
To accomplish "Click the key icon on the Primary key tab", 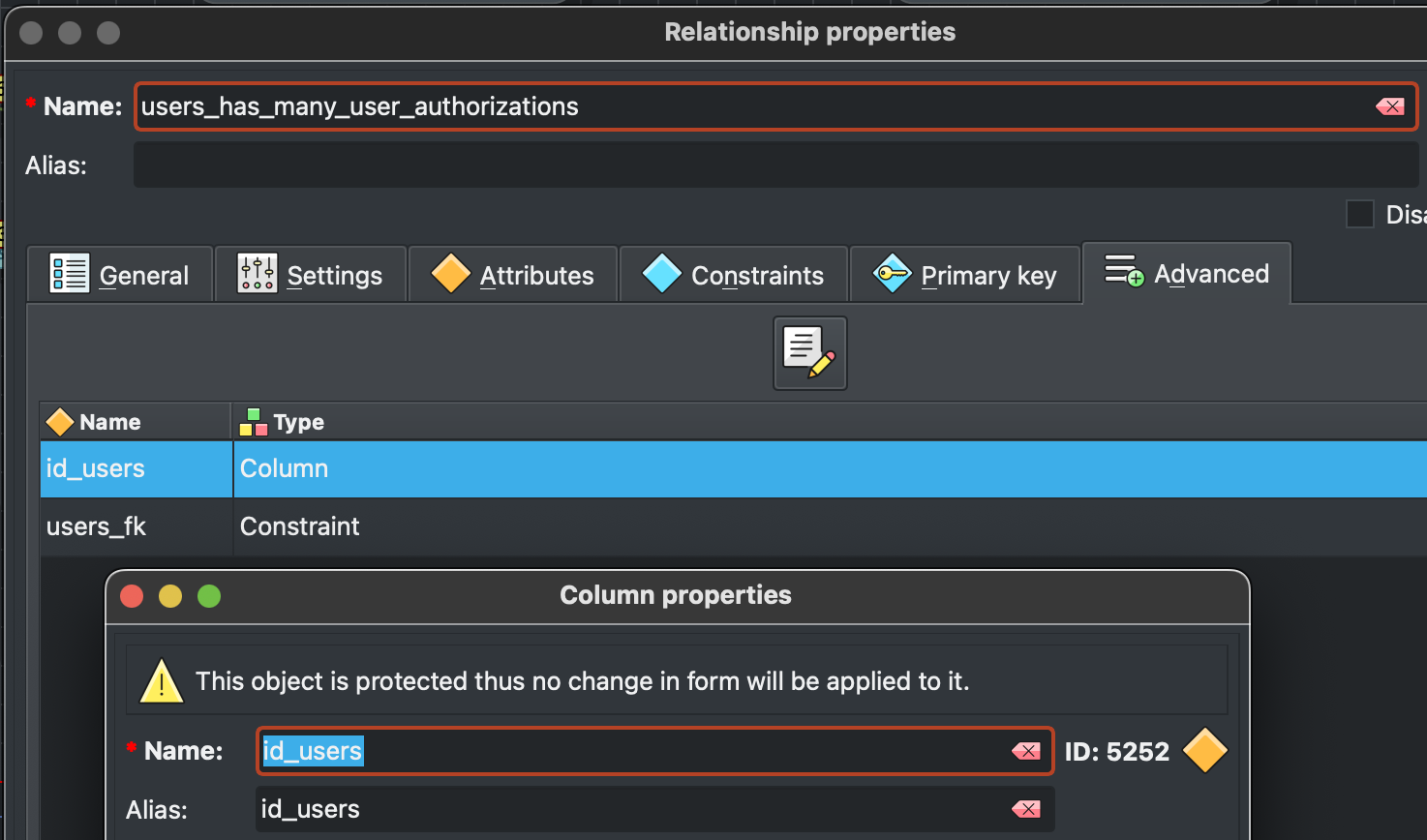I will tap(891, 274).
